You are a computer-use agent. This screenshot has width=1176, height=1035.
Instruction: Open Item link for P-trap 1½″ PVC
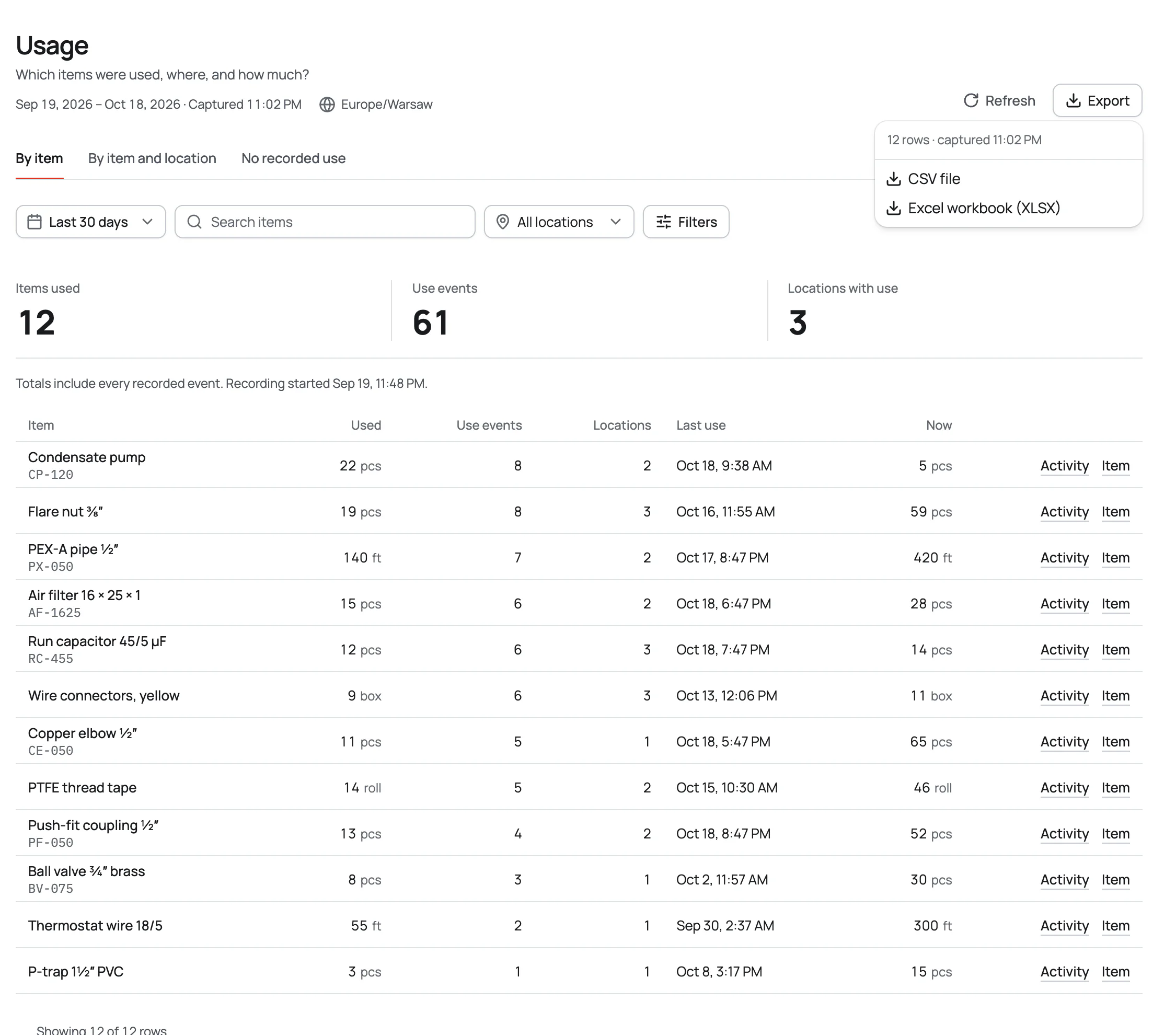click(1115, 972)
